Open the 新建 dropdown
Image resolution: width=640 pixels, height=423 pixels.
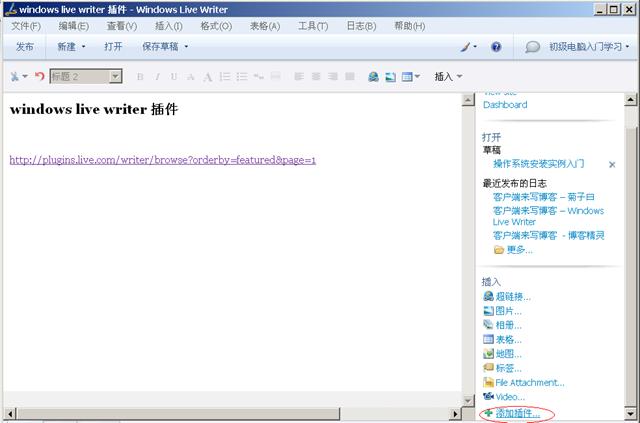click(x=71, y=47)
